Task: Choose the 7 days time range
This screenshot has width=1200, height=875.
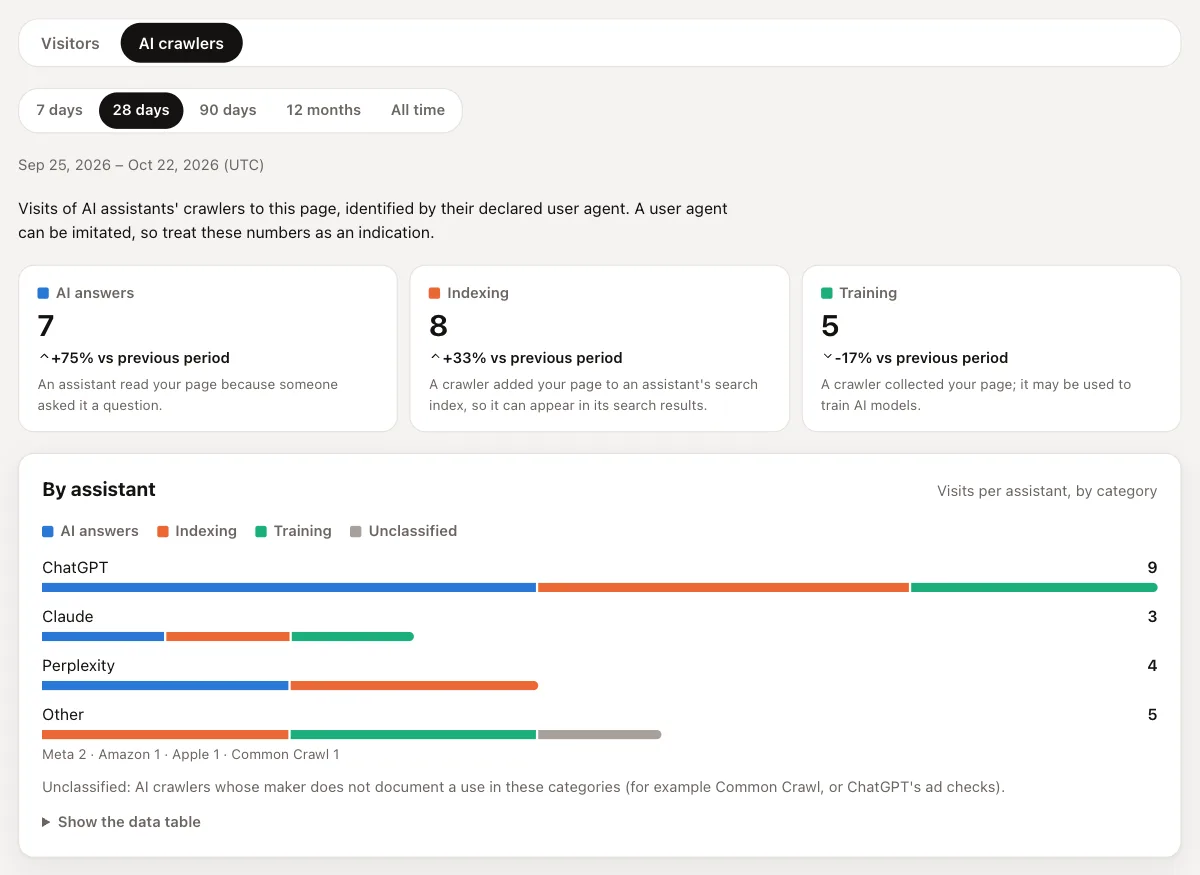Action: pyautogui.click(x=59, y=110)
